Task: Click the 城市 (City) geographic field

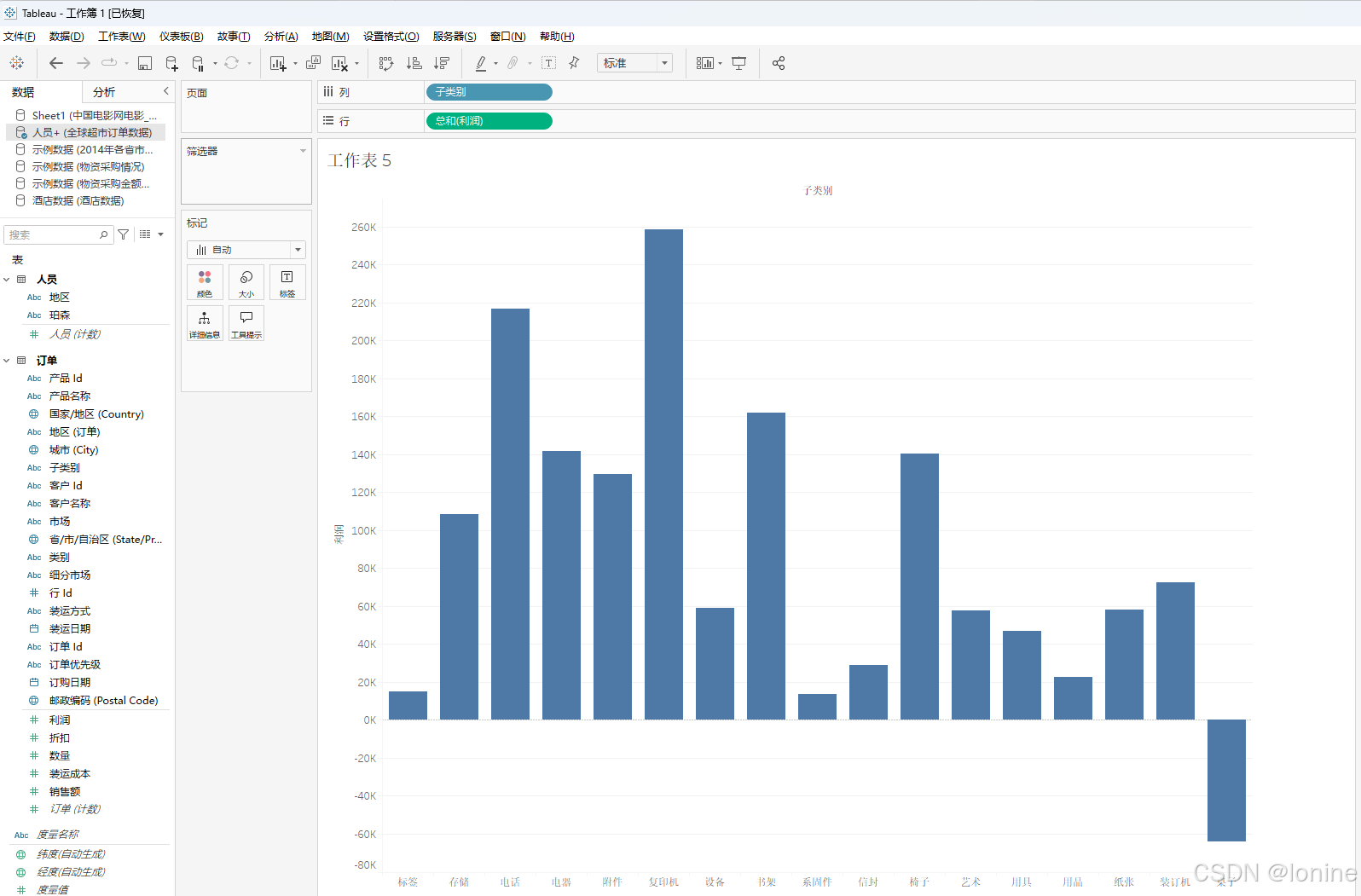Action: tap(73, 450)
